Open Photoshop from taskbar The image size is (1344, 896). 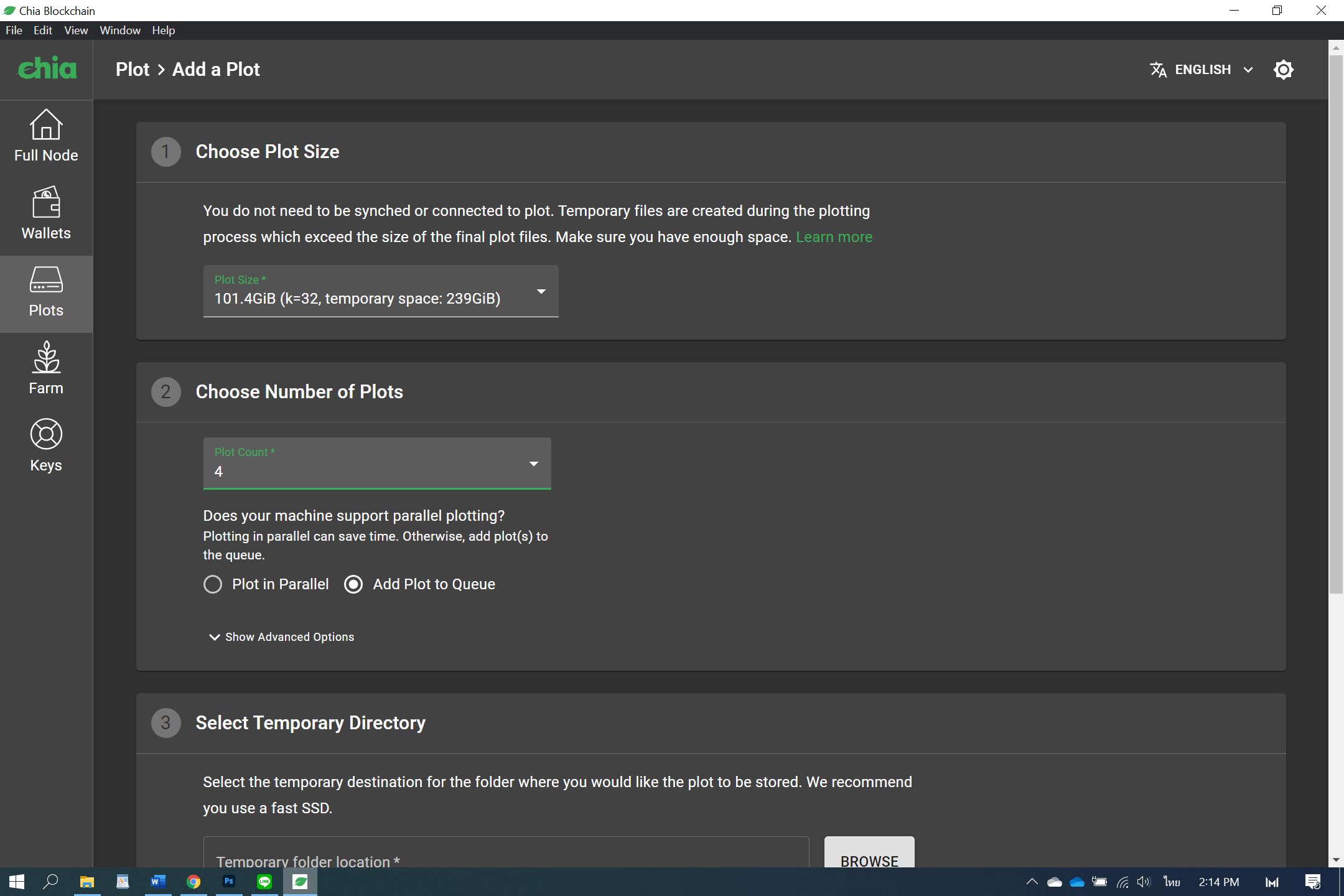(x=229, y=882)
